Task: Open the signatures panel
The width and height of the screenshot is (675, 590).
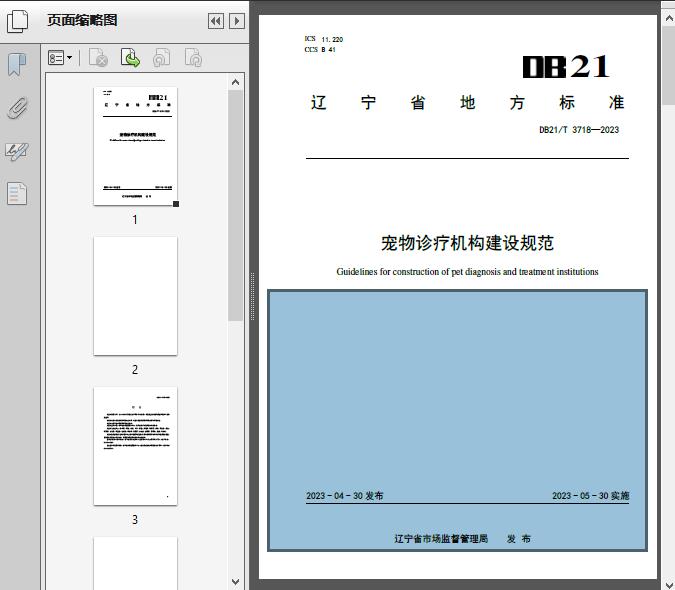Action: pyautogui.click(x=17, y=151)
